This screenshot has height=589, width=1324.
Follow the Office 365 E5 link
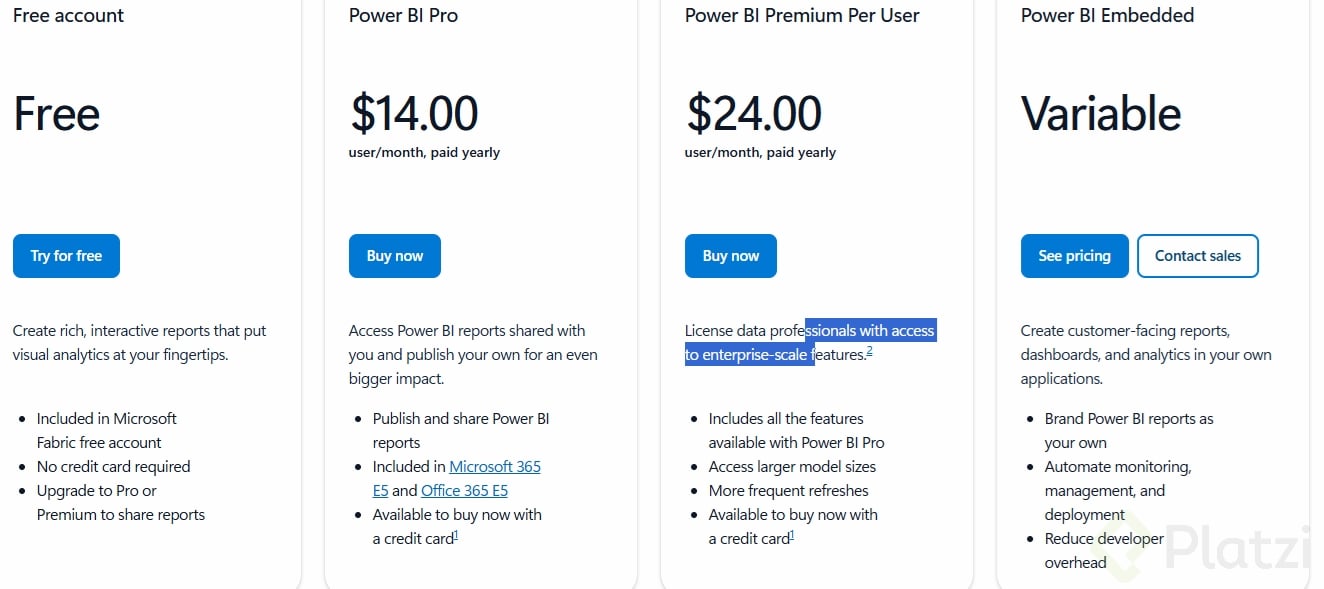tap(464, 490)
